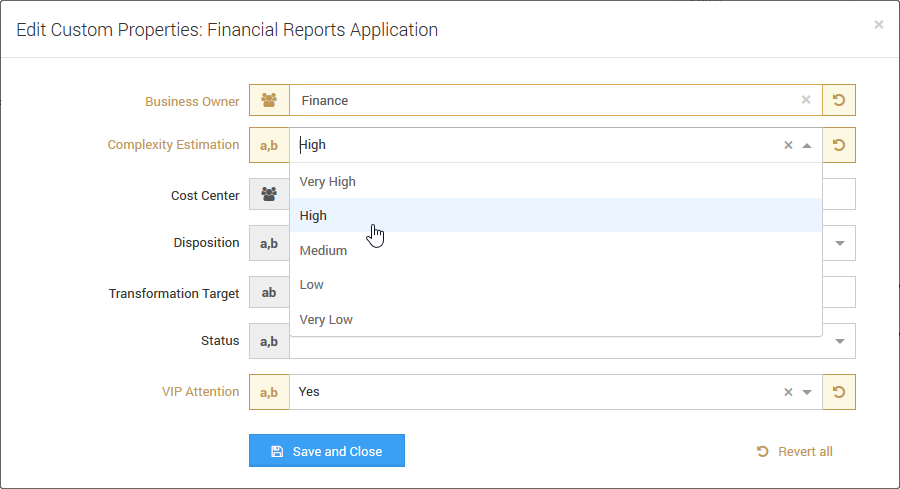
Task: Clear the VIP Attention Yes value
Action: pos(788,392)
